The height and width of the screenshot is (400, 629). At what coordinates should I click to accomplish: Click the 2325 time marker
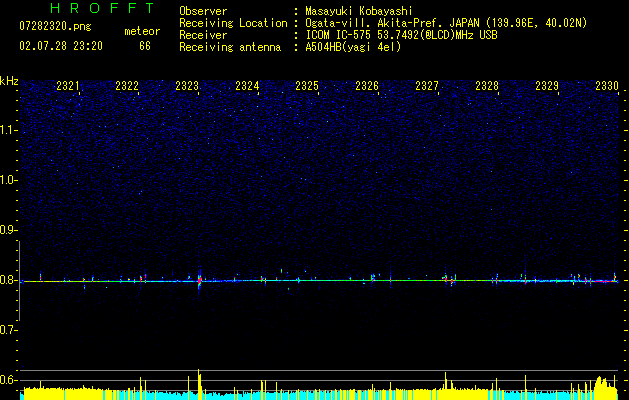[307, 86]
